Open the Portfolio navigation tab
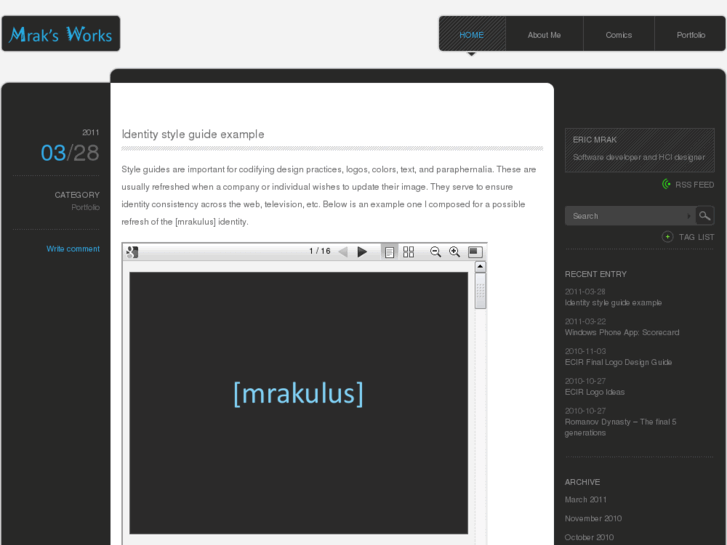Image resolution: width=727 pixels, height=545 pixels. click(690, 35)
